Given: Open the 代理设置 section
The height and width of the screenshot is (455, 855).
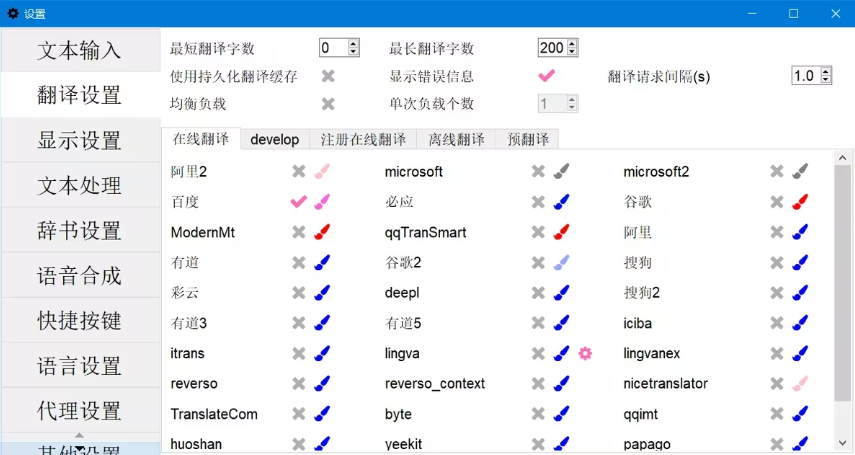Looking at the screenshot, I should pos(80,411).
